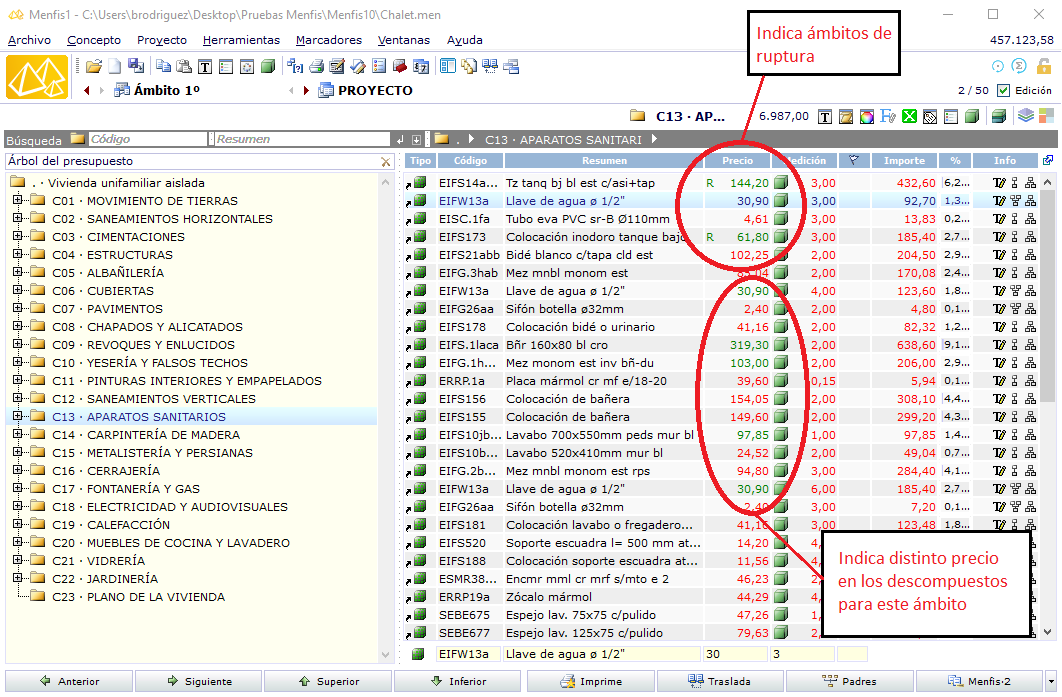Click the hierarchy icon in the EIFS14a row
Viewport: 1062px width, 697px height.
pyautogui.click(x=1030, y=183)
